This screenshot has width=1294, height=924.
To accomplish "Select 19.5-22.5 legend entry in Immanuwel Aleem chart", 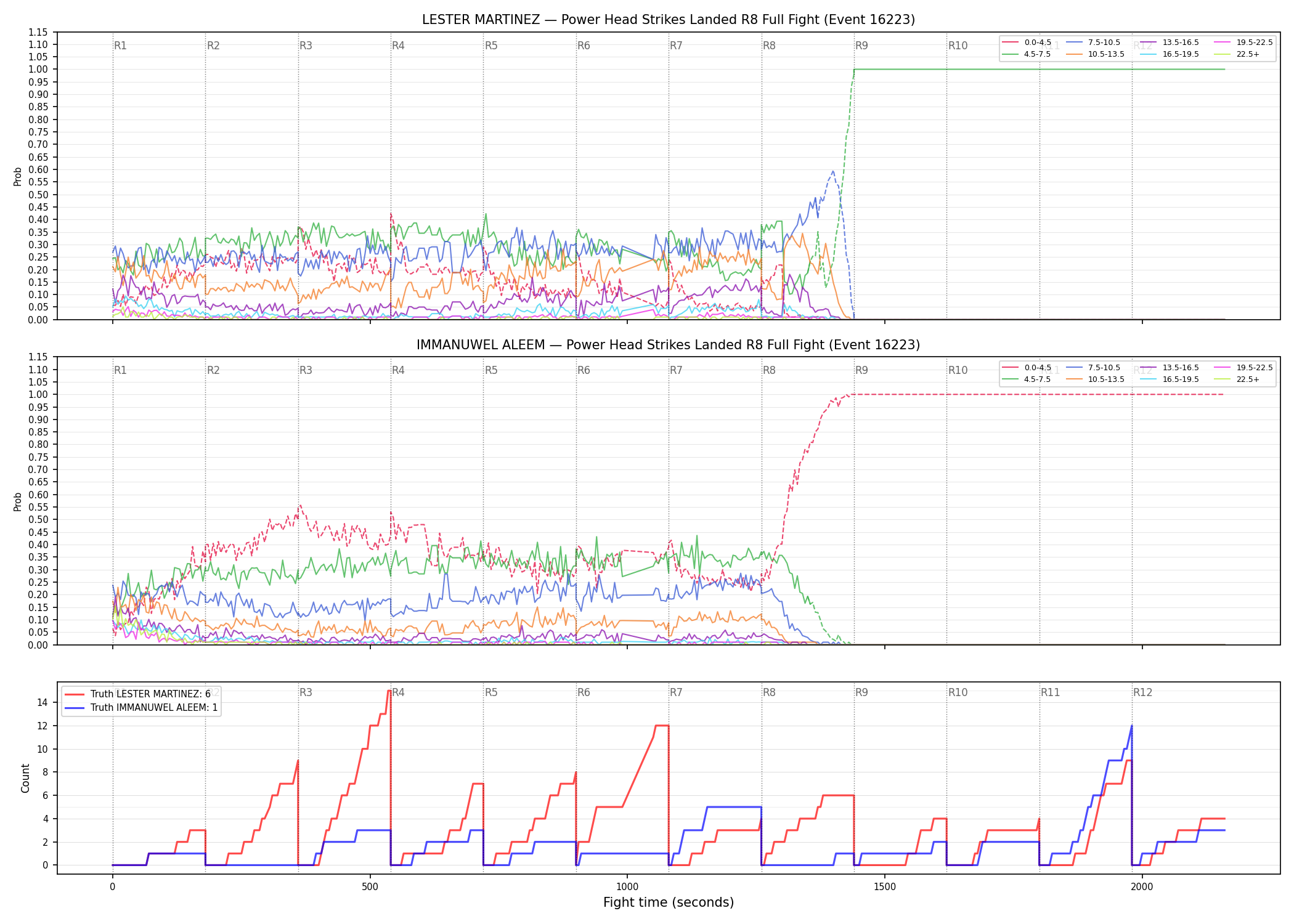I will (1243, 368).
